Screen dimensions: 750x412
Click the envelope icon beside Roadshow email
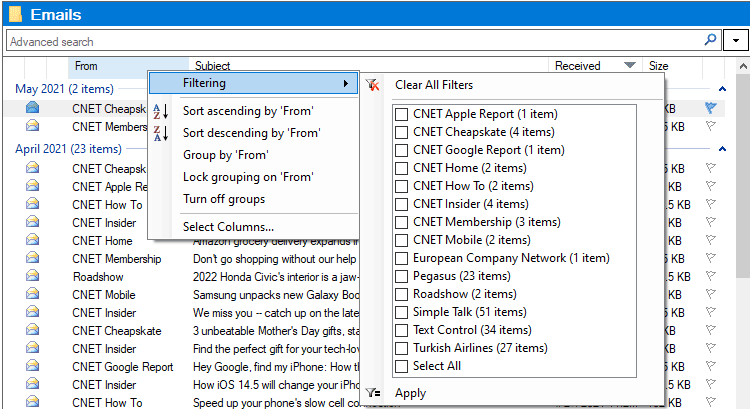point(33,277)
